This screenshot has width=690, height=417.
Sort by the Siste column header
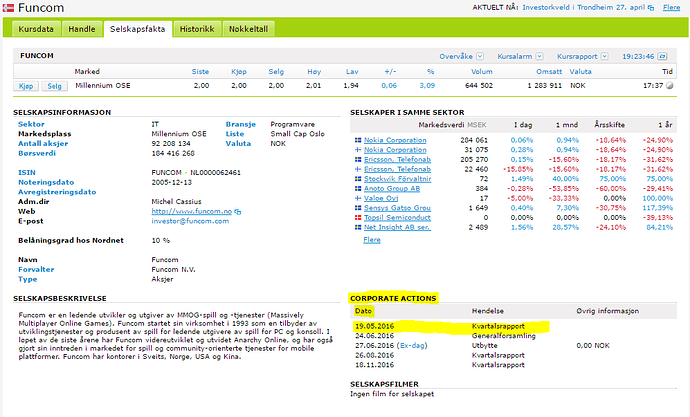coord(200,72)
